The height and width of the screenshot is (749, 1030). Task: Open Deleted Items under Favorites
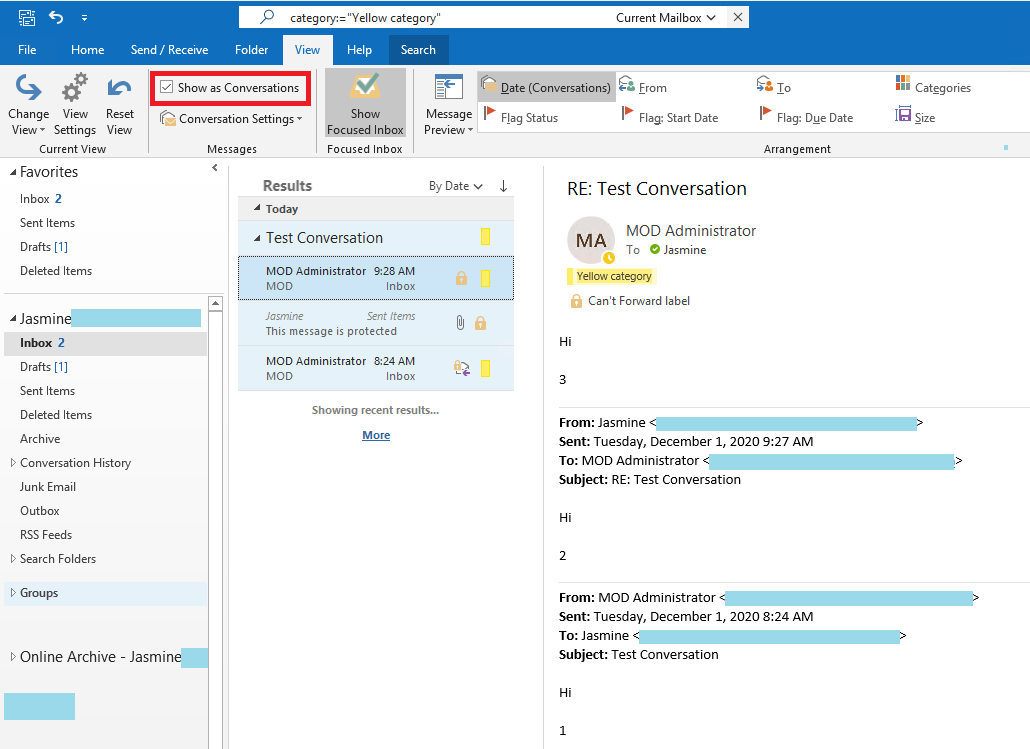point(56,271)
